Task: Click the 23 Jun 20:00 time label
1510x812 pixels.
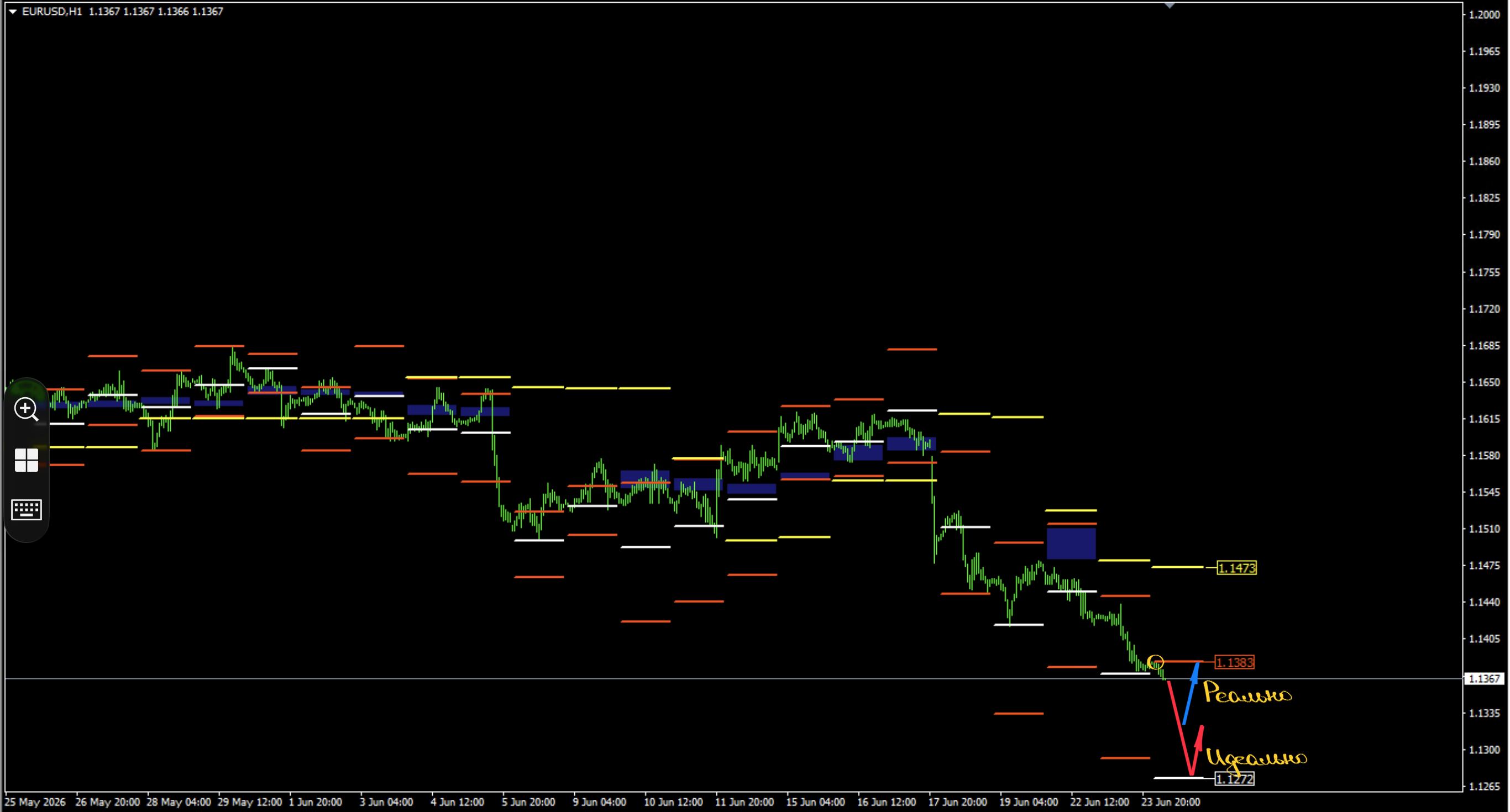Action: 1171,802
